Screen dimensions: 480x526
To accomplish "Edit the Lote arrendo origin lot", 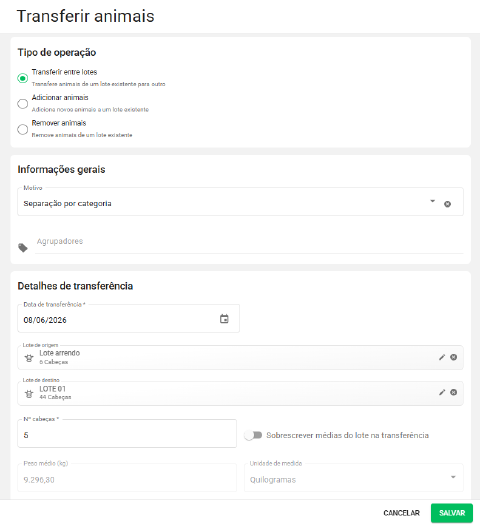I will coord(442,357).
